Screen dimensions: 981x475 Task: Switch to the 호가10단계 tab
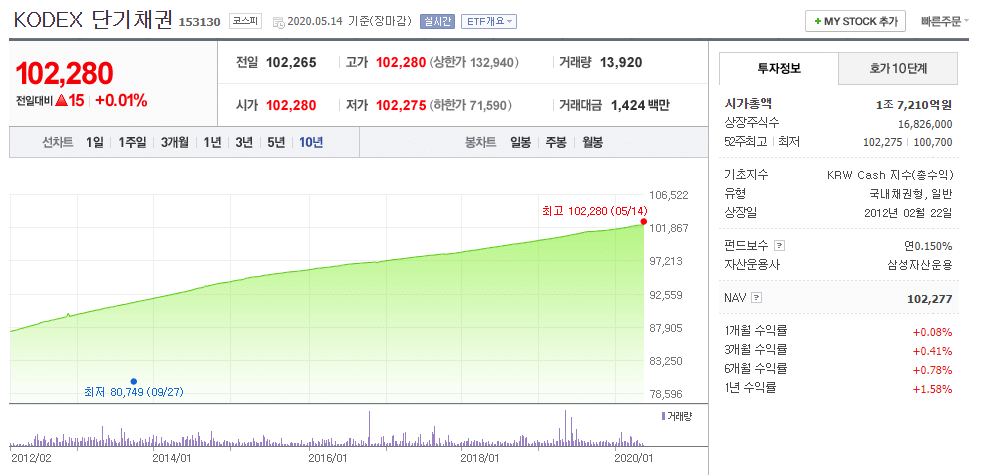(898, 68)
